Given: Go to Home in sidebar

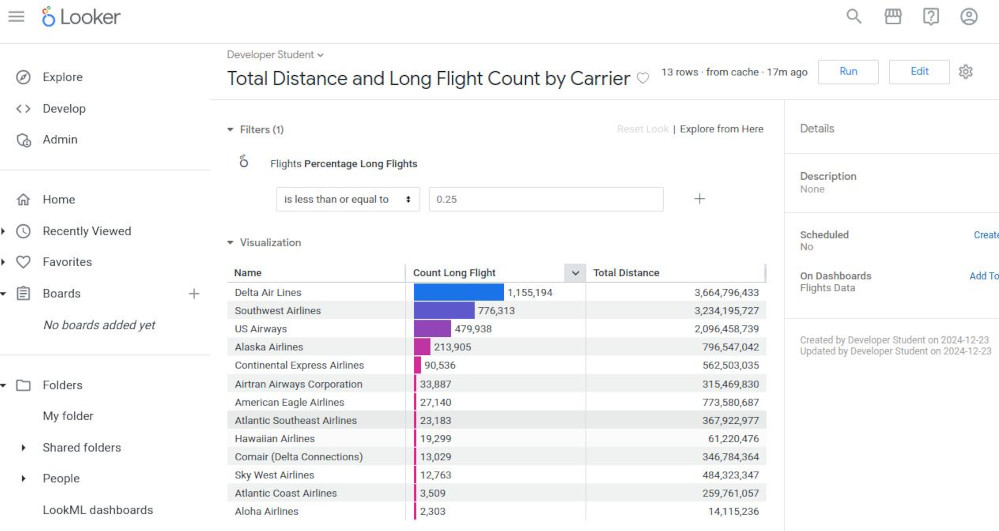Looking at the screenshot, I should pyautogui.click(x=59, y=200).
